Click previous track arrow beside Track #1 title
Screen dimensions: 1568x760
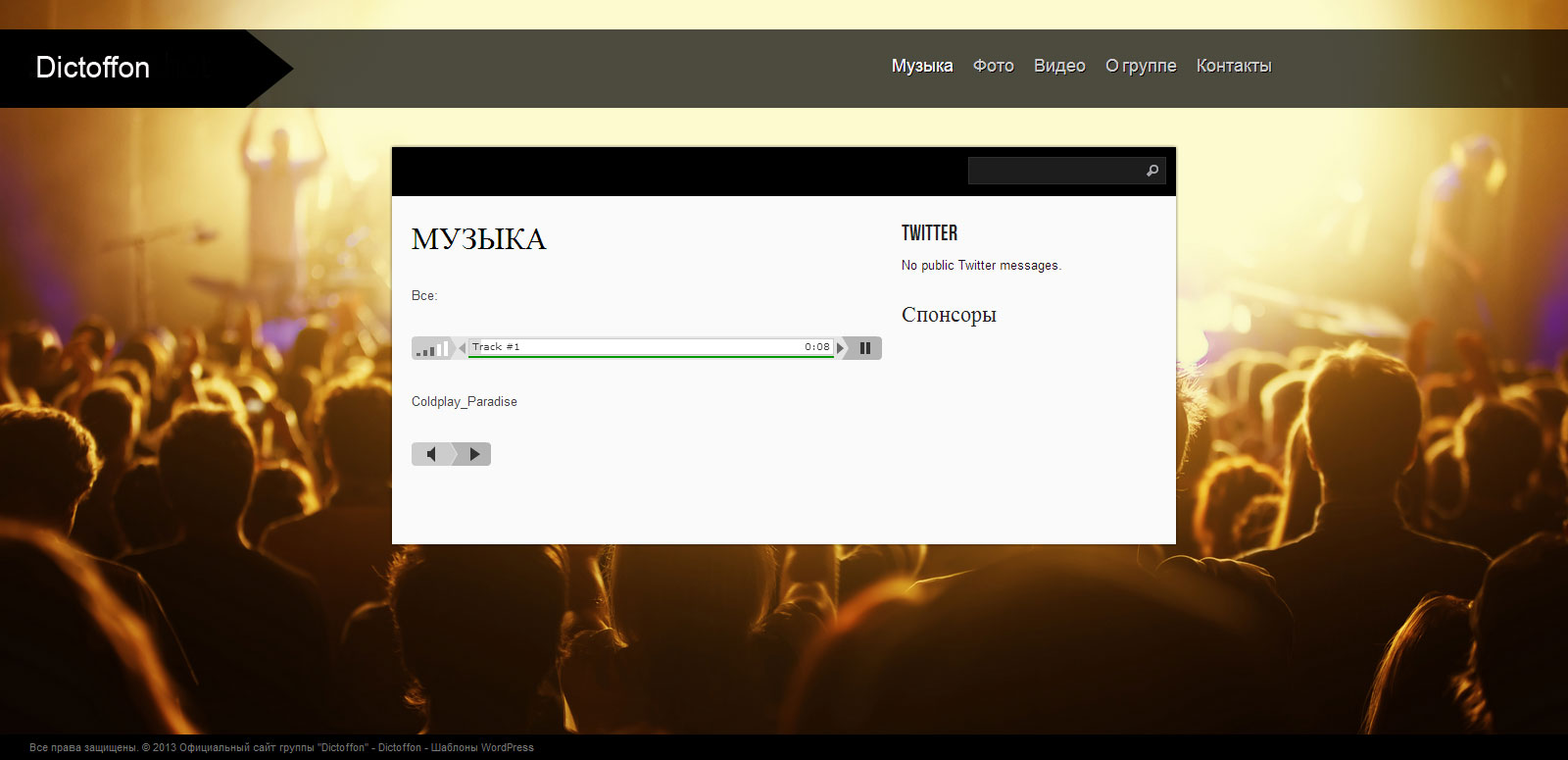462,348
